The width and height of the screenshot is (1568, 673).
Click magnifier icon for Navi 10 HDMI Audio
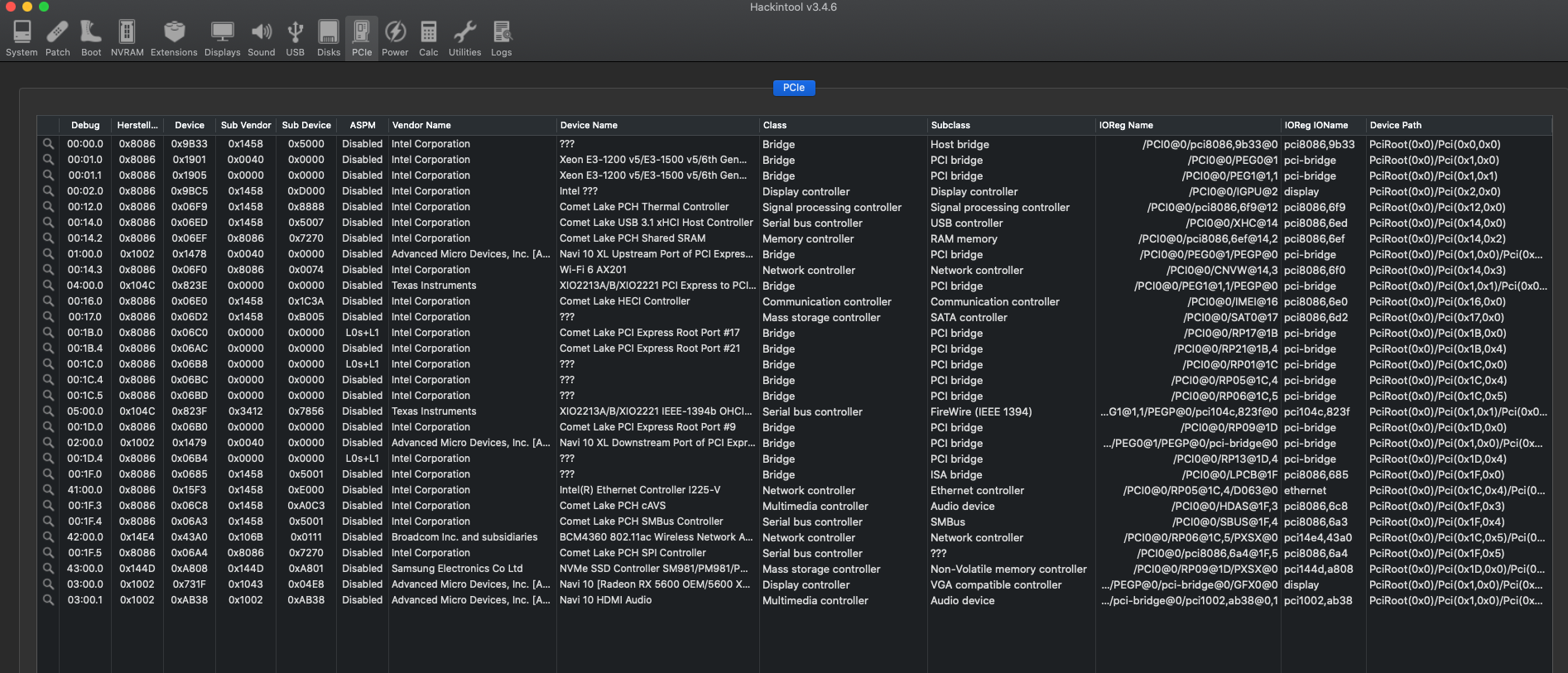pyautogui.click(x=48, y=600)
